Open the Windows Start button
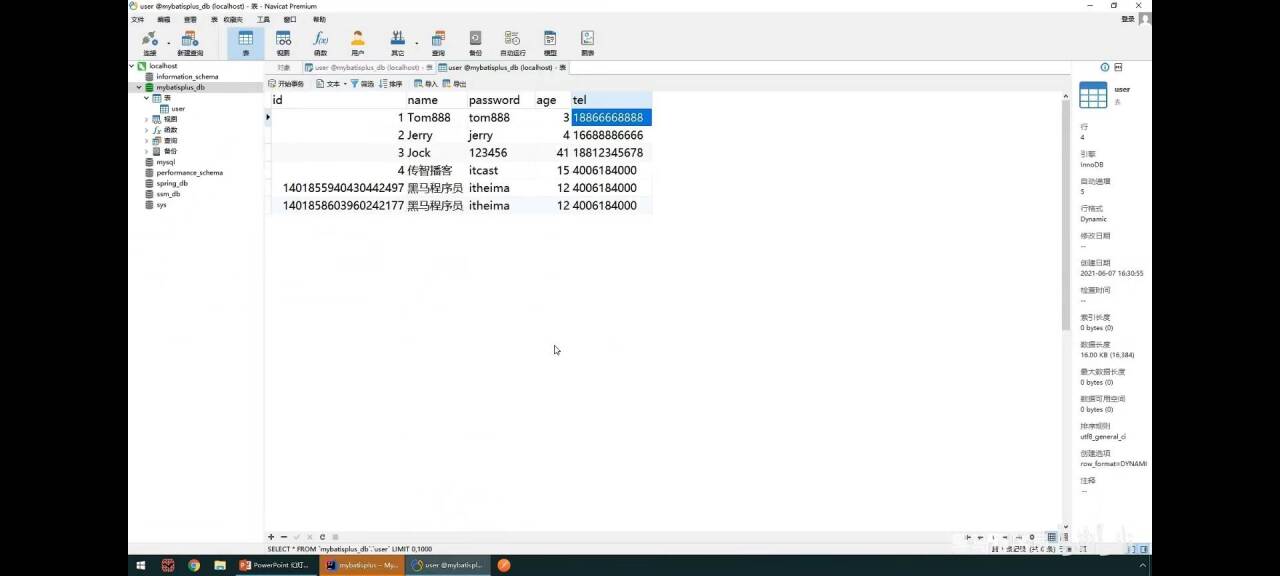The width and height of the screenshot is (1280, 576). pyautogui.click(x=140, y=565)
